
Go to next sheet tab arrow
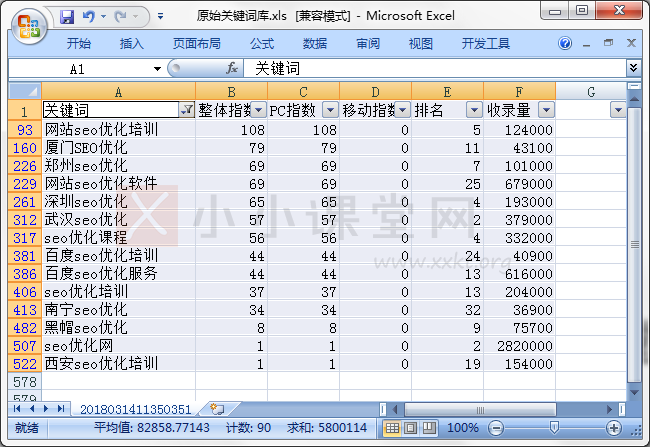pyautogui.click(x=46, y=409)
